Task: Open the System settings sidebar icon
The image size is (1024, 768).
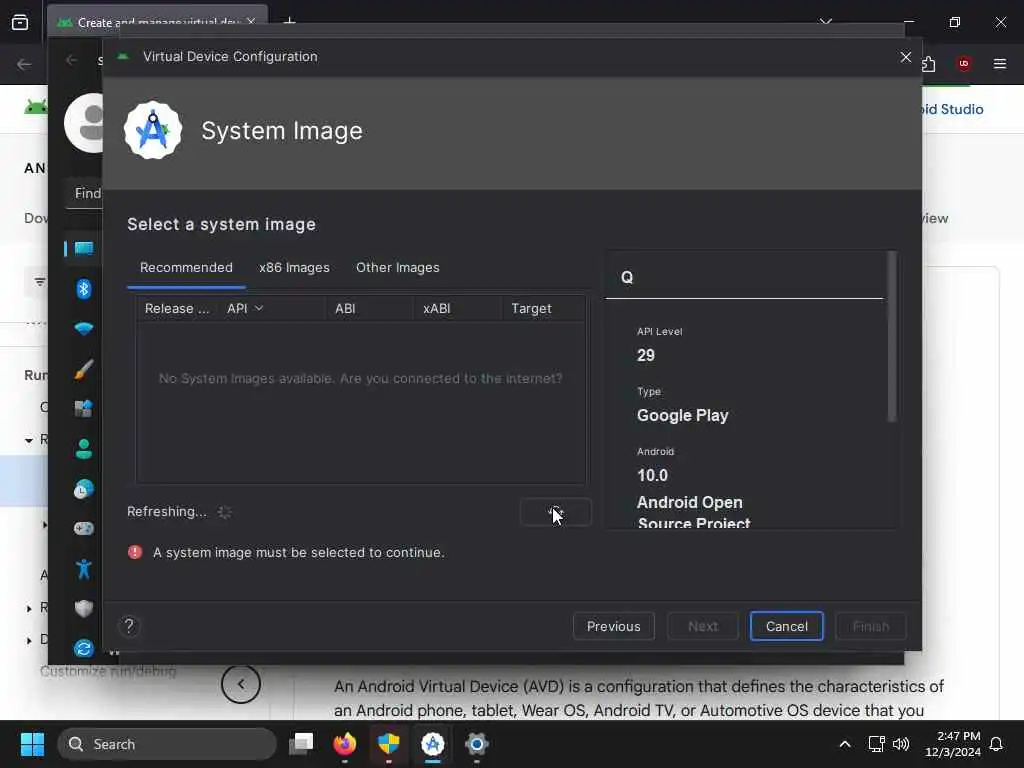Action: 84,249
